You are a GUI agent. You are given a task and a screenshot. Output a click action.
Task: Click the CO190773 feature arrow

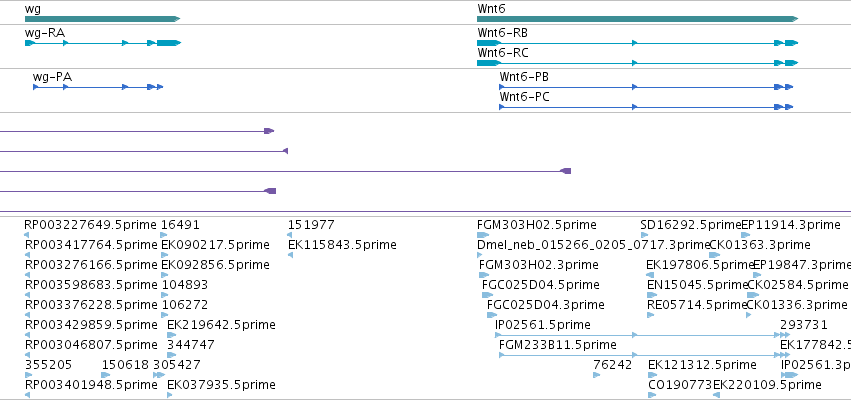652,395
